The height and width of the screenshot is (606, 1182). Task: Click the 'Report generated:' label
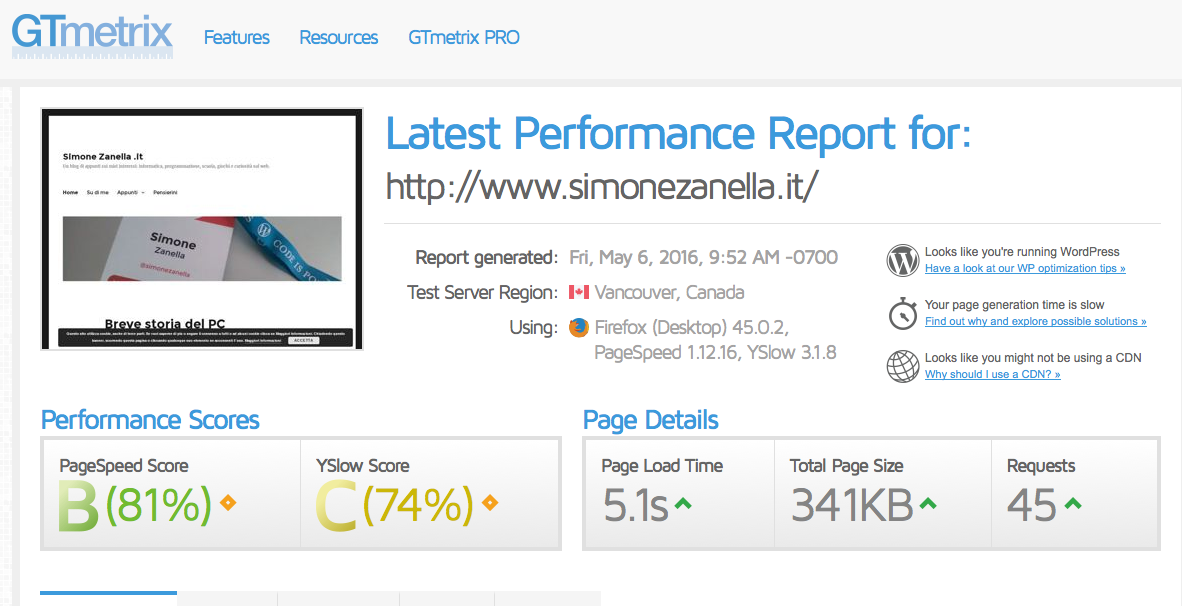point(487,258)
